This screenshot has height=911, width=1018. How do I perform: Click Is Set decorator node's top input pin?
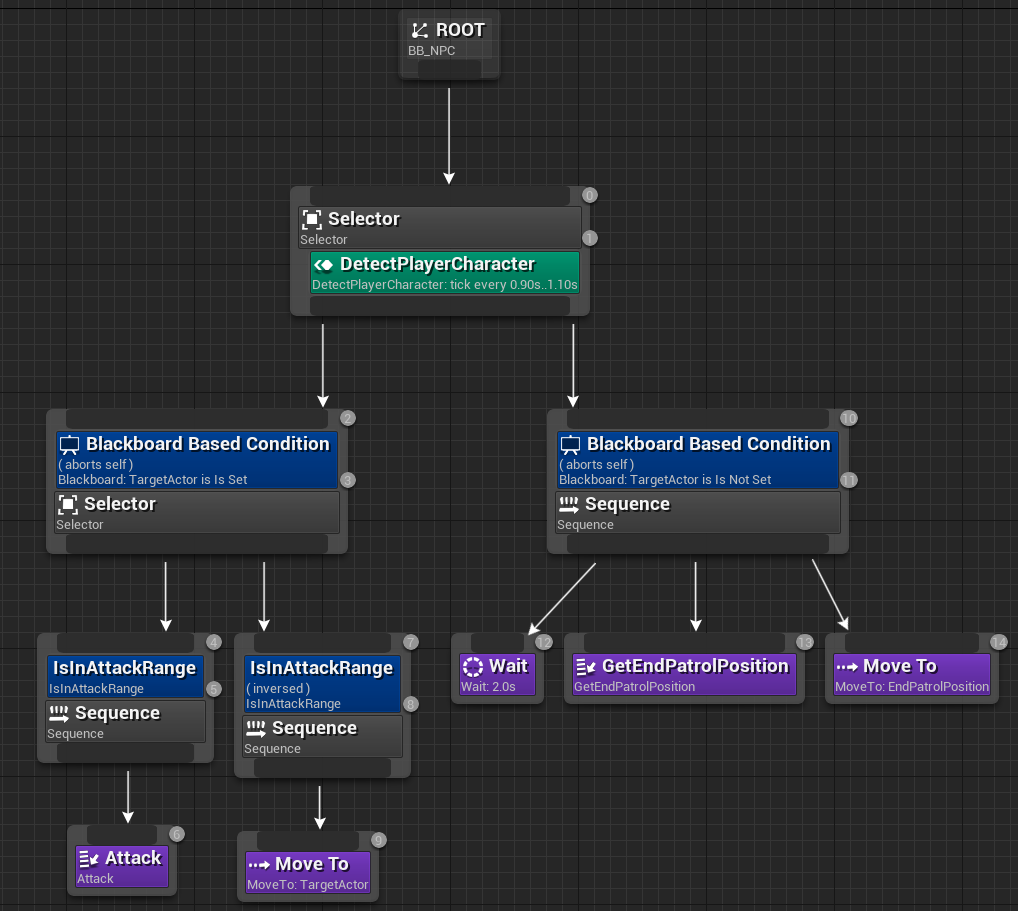tap(197, 419)
